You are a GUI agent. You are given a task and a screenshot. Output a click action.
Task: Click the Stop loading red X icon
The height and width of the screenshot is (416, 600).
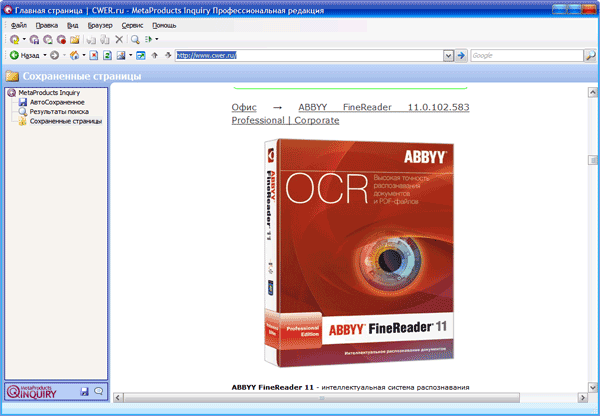[x=93, y=55]
